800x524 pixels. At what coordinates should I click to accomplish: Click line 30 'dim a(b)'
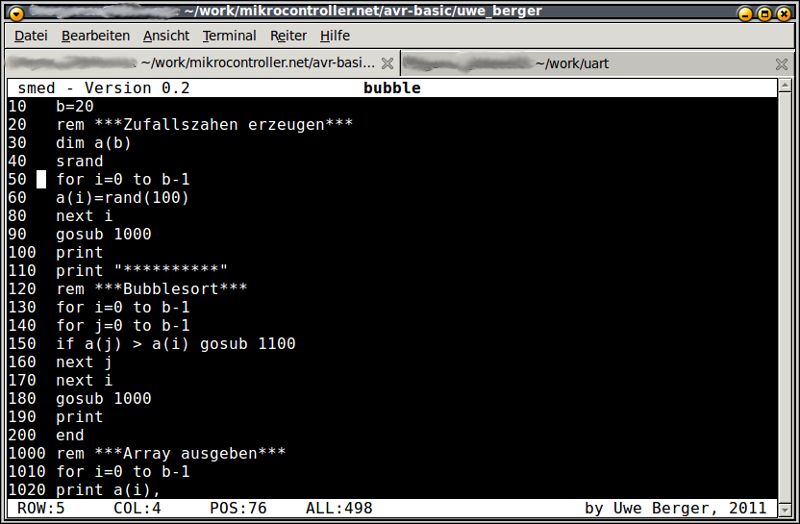70,143
